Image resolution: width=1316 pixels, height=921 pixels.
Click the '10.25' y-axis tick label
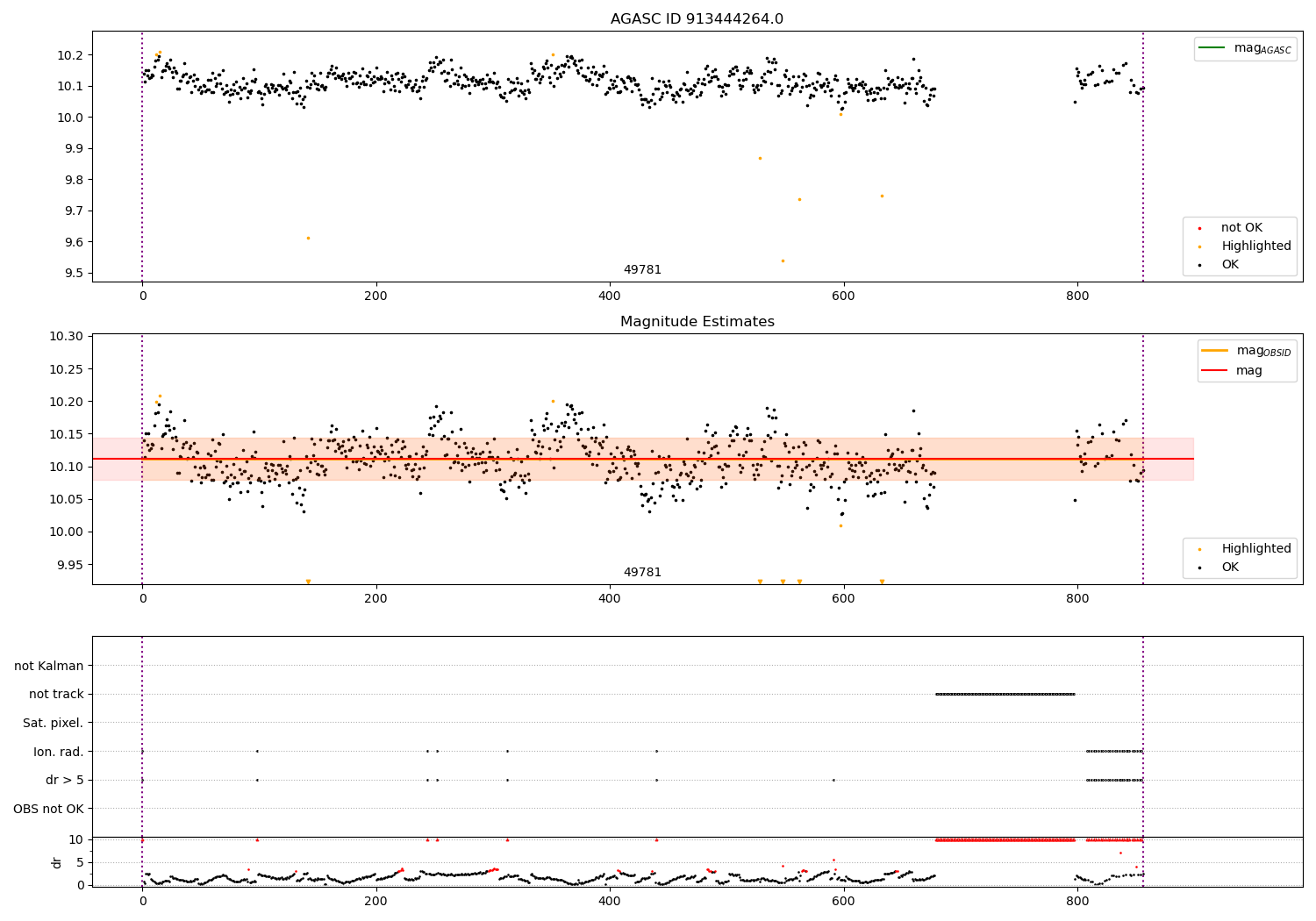pyautogui.click(x=67, y=369)
